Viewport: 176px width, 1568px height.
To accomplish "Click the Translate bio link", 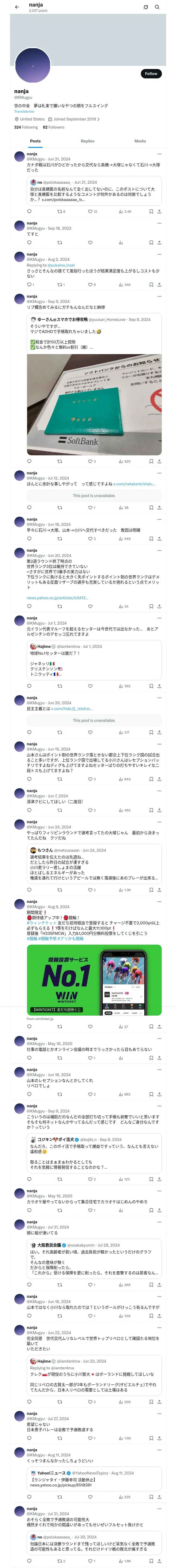I will tap(24, 111).
